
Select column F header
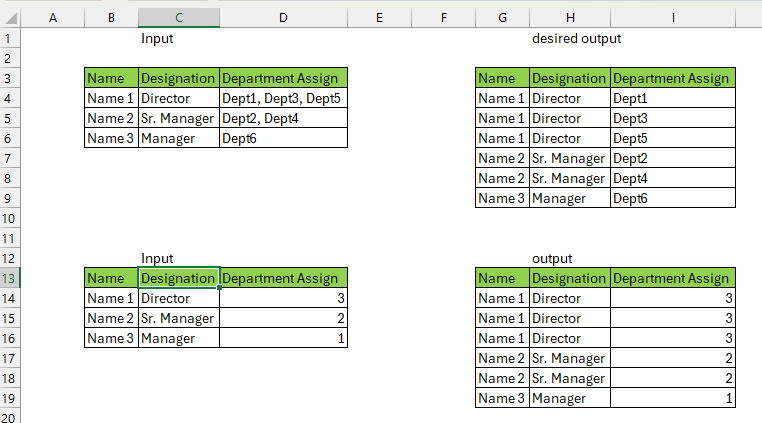coord(443,17)
